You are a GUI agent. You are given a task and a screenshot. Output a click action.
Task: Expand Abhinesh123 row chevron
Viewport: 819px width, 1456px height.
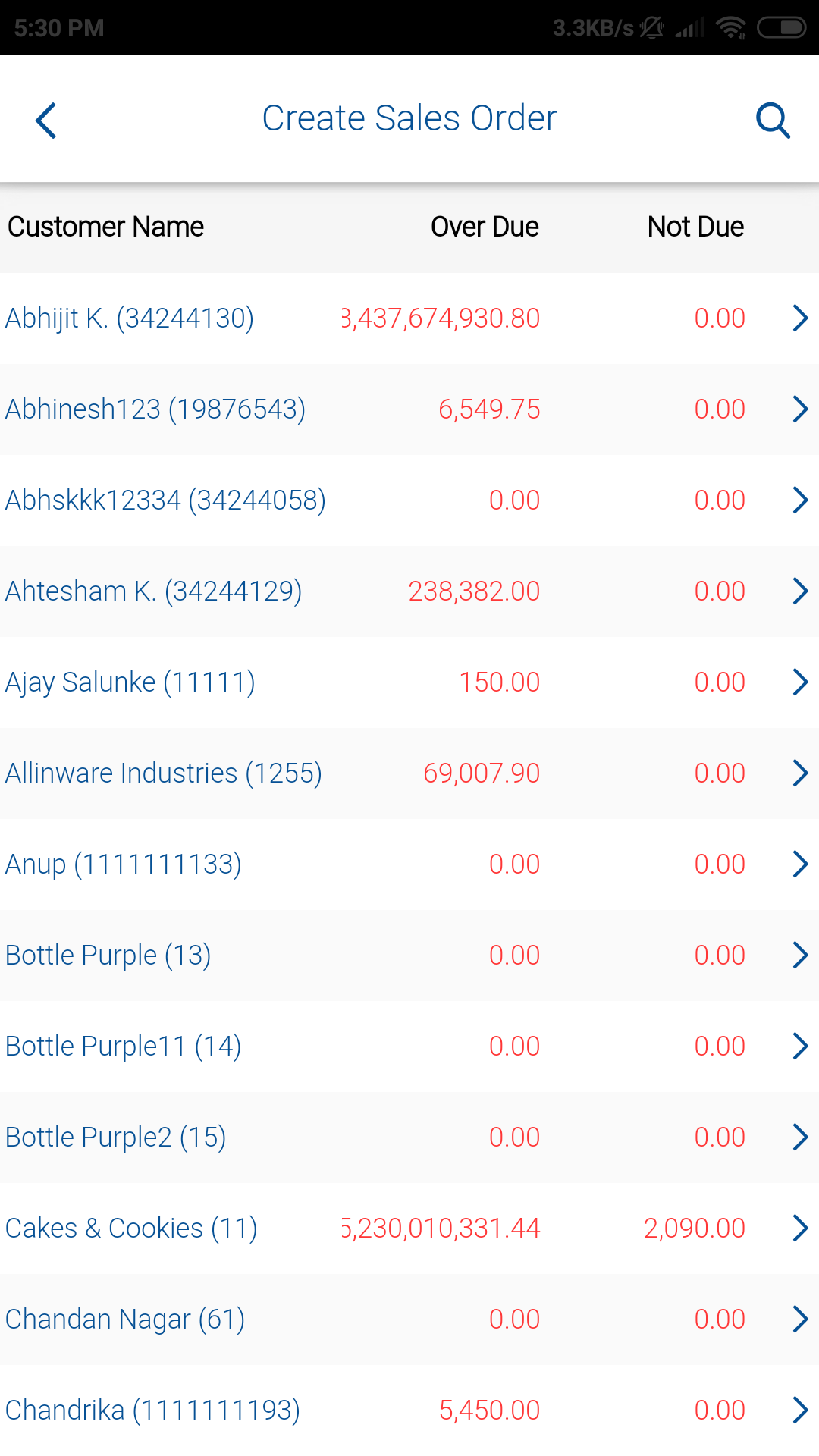799,409
